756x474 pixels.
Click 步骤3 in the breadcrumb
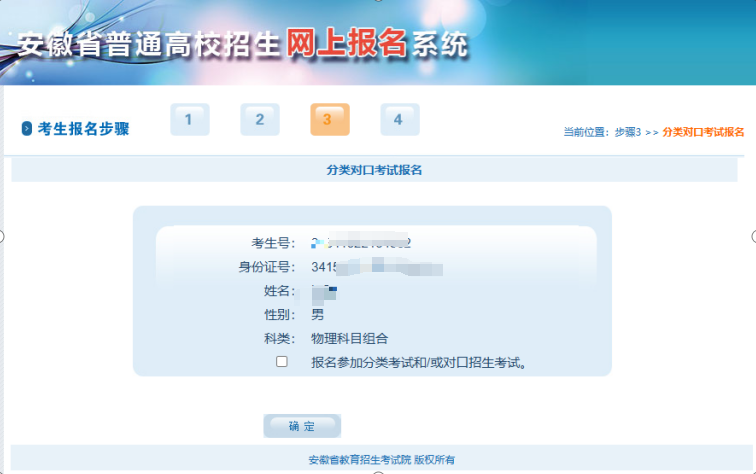pos(627,132)
